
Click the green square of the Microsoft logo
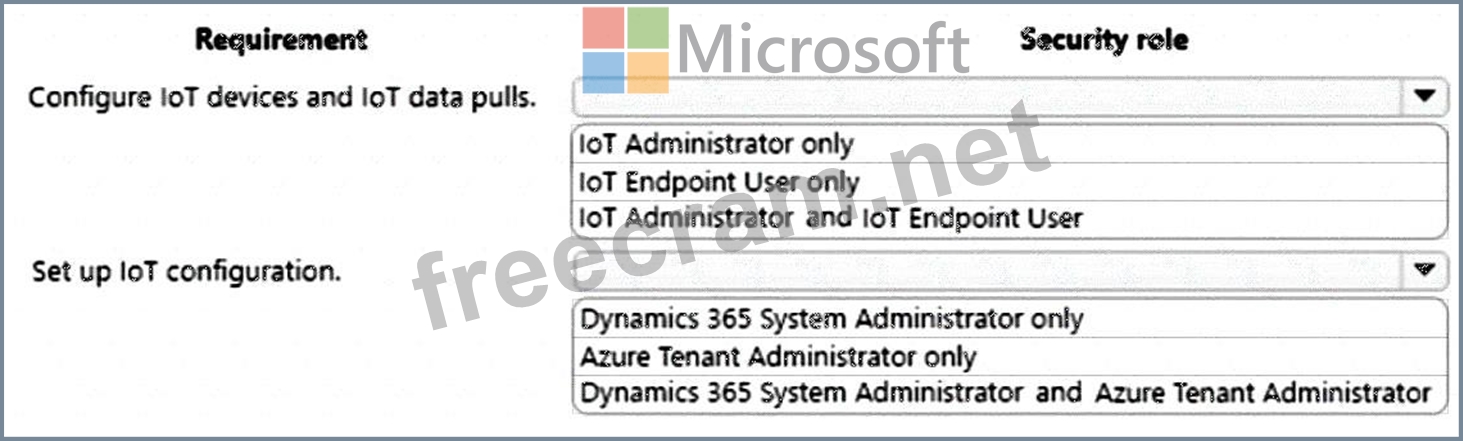coord(648,27)
